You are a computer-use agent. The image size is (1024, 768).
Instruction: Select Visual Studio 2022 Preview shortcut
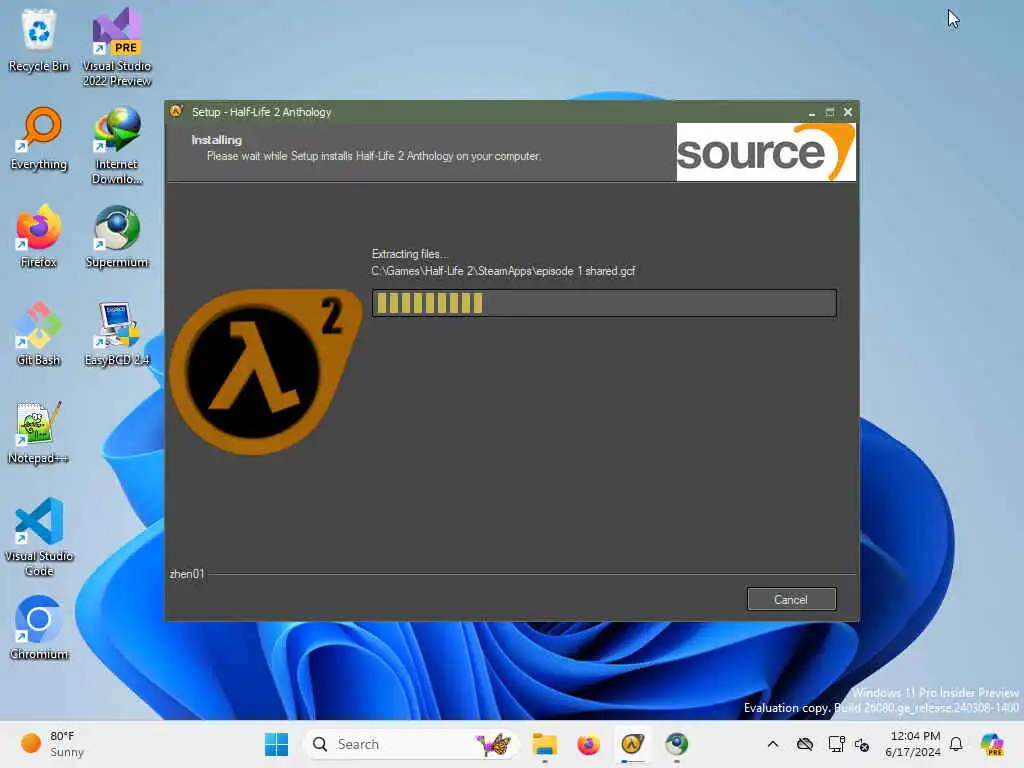(117, 47)
